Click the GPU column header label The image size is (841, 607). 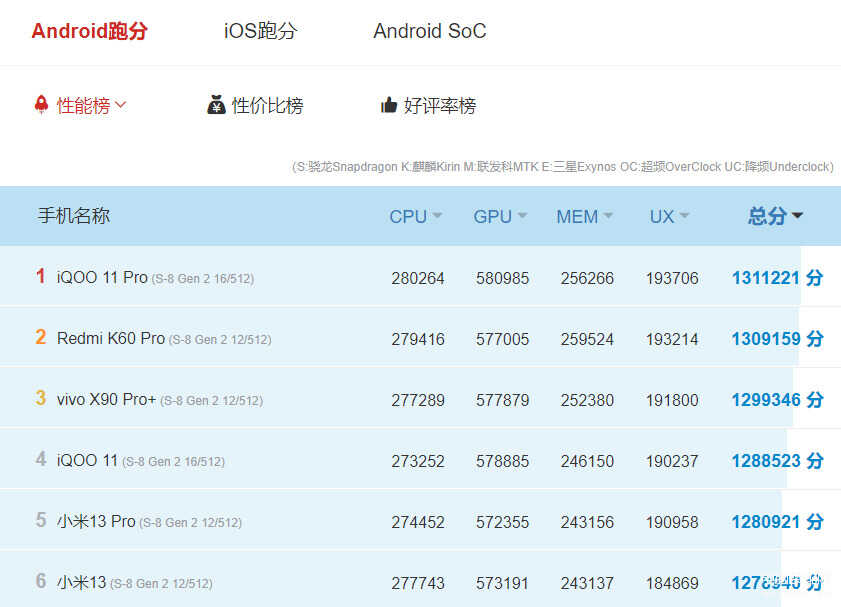pos(492,216)
